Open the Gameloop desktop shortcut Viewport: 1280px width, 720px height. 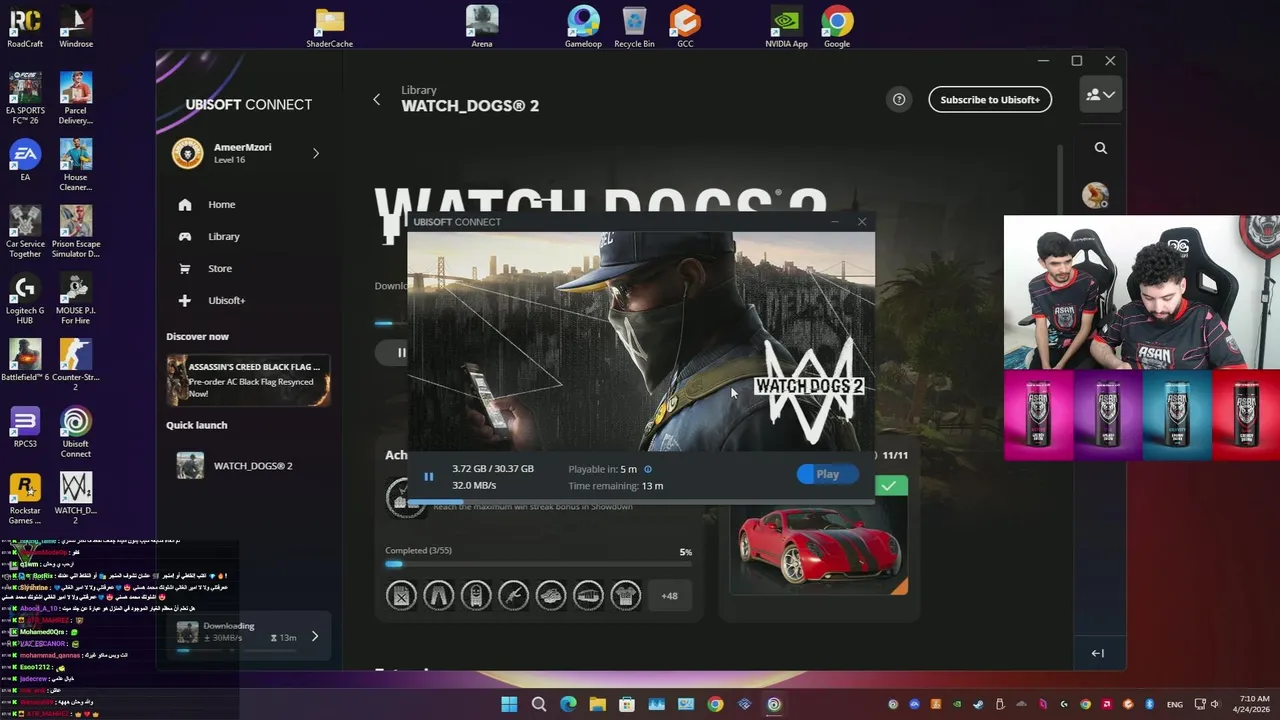pyautogui.click(x=583, y=27)
